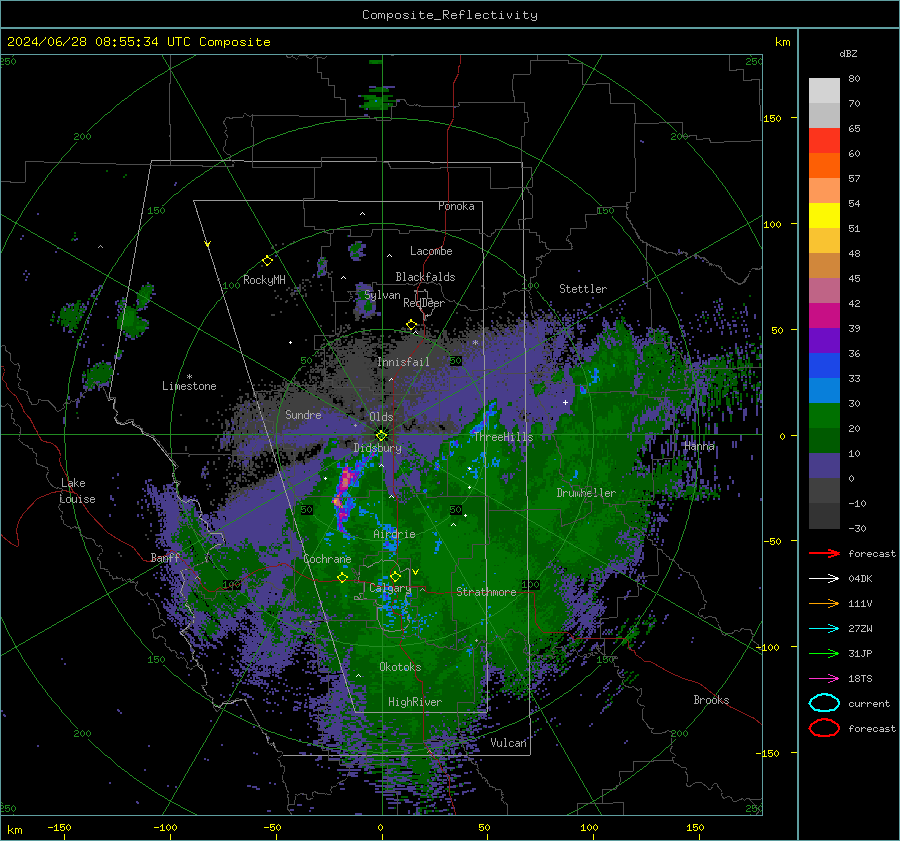Click the red forecast arrow in legend
Image resolution: width=900 pixels, height=841 pixels.
[x=824, y=553]
